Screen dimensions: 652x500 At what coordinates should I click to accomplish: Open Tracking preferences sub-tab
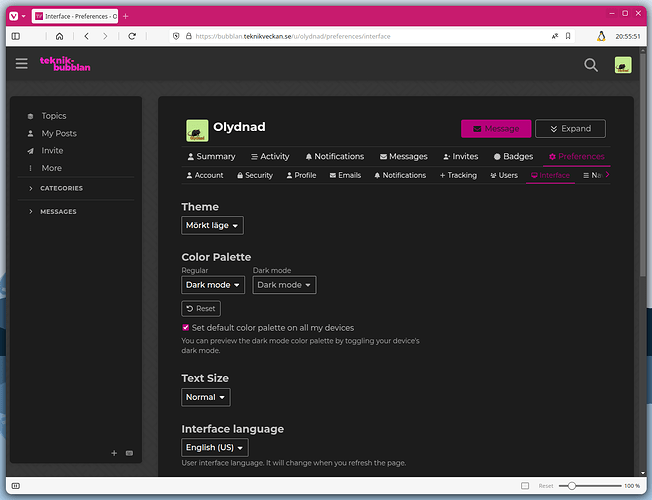pos(458,175)
